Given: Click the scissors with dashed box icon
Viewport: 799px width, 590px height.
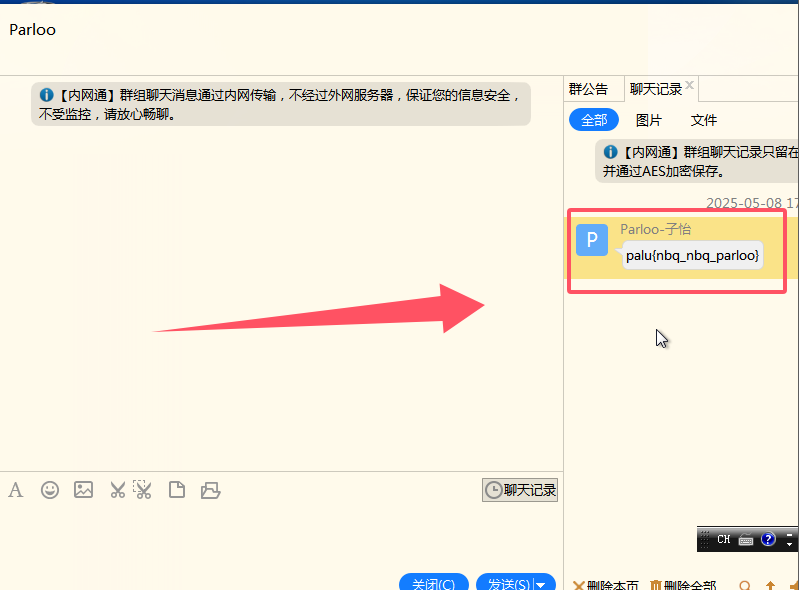Looking at the screenshot, I should pyautogui.click(x=143, y=490).
